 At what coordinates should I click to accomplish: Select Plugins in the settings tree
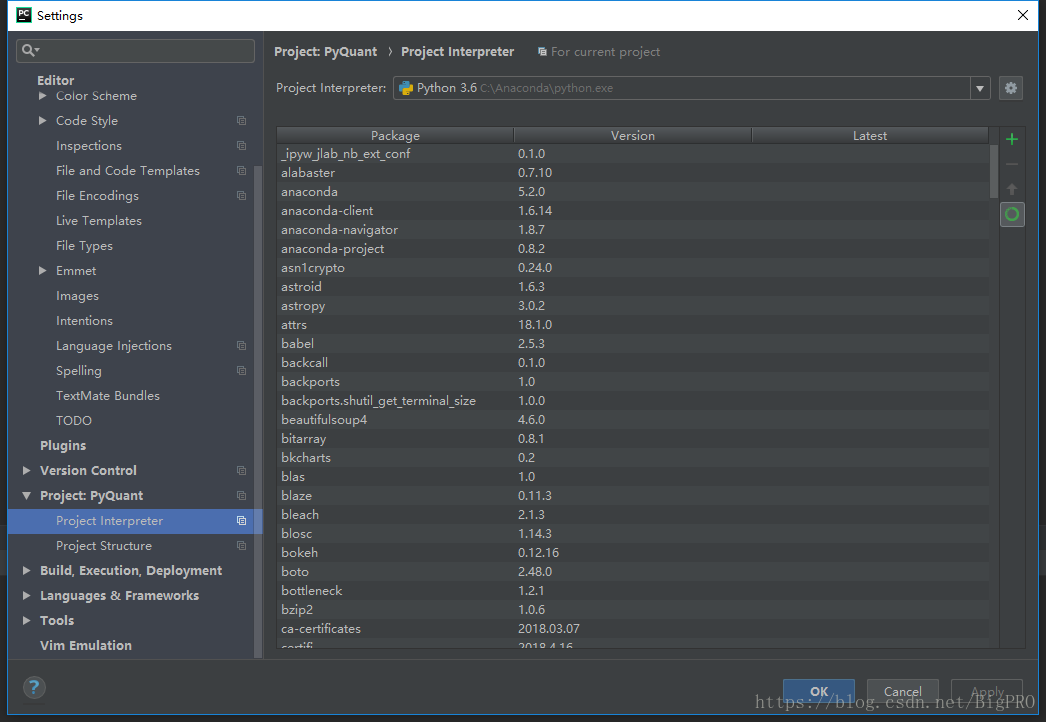[63, 445]
